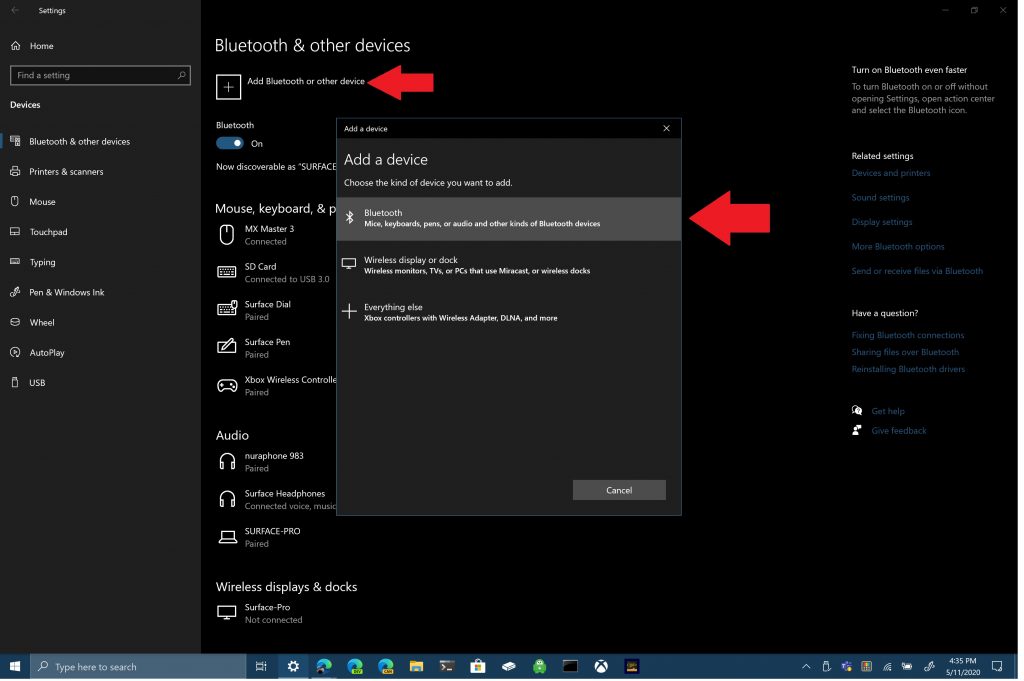Screen dimensions: 1024x681
Task: Go back with the Settings back arrow
Action: (15, 10)
